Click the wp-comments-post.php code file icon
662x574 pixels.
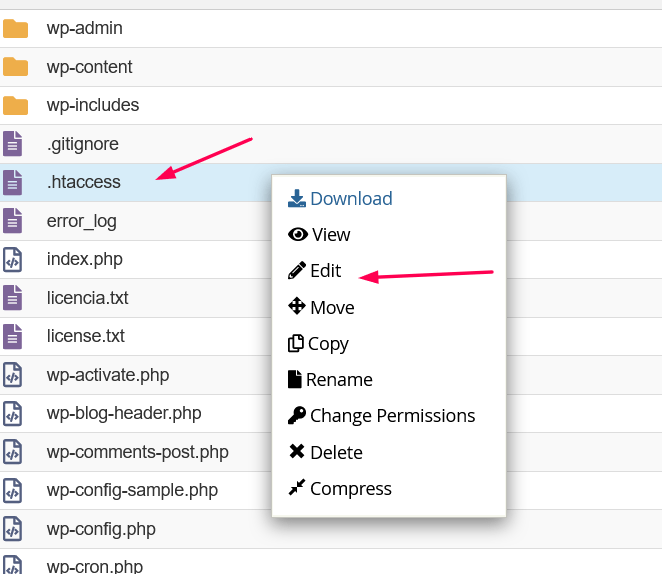point(12,452)
